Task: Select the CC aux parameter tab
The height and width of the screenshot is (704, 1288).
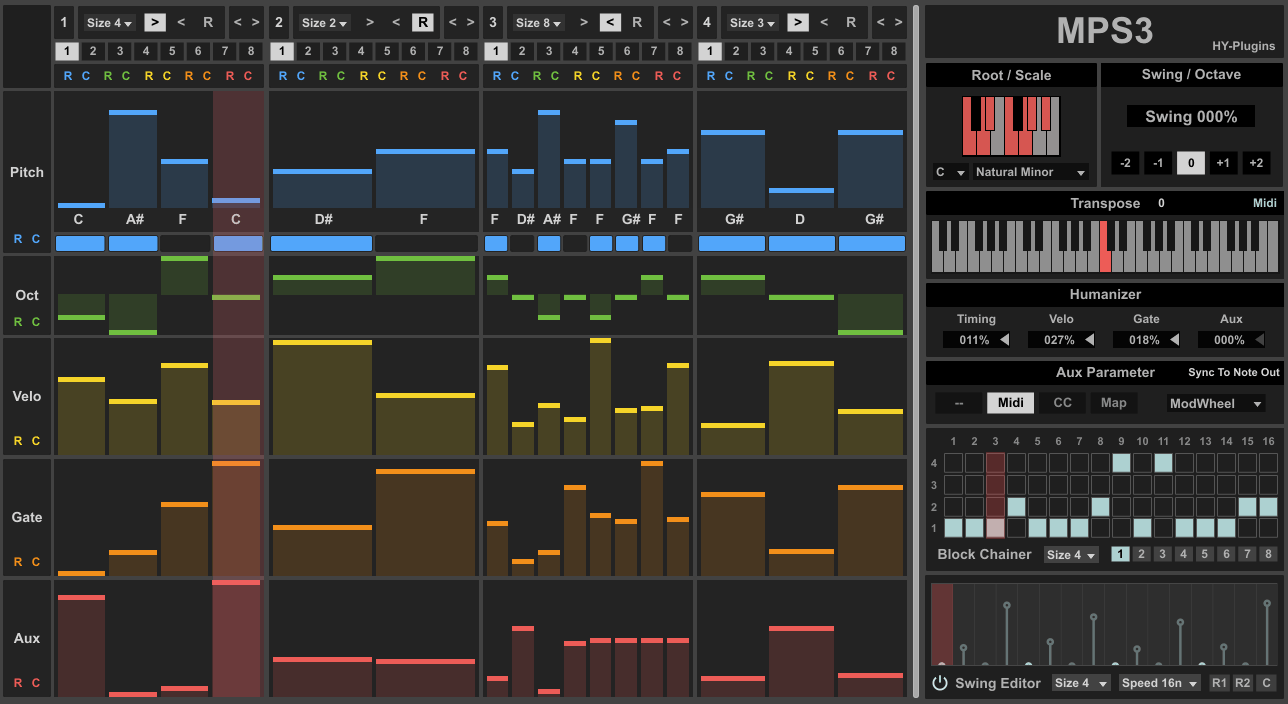Action: point(1062,403)
